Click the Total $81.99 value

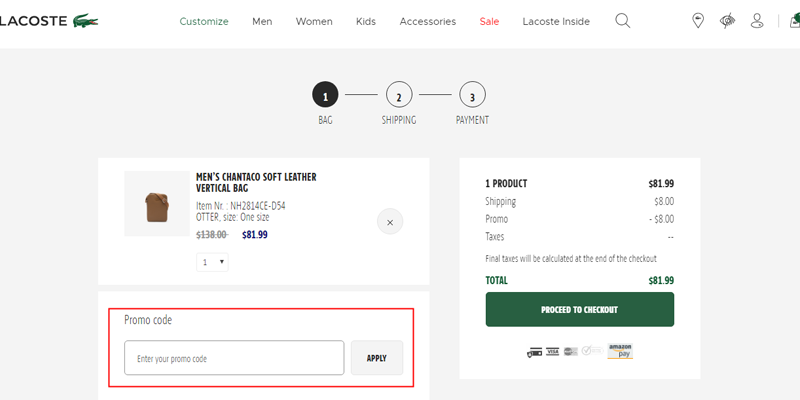[661, 280]
